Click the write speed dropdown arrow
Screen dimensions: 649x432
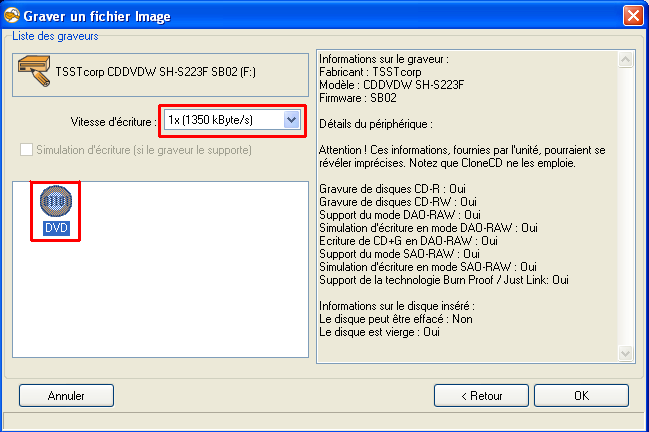[291, 120]
